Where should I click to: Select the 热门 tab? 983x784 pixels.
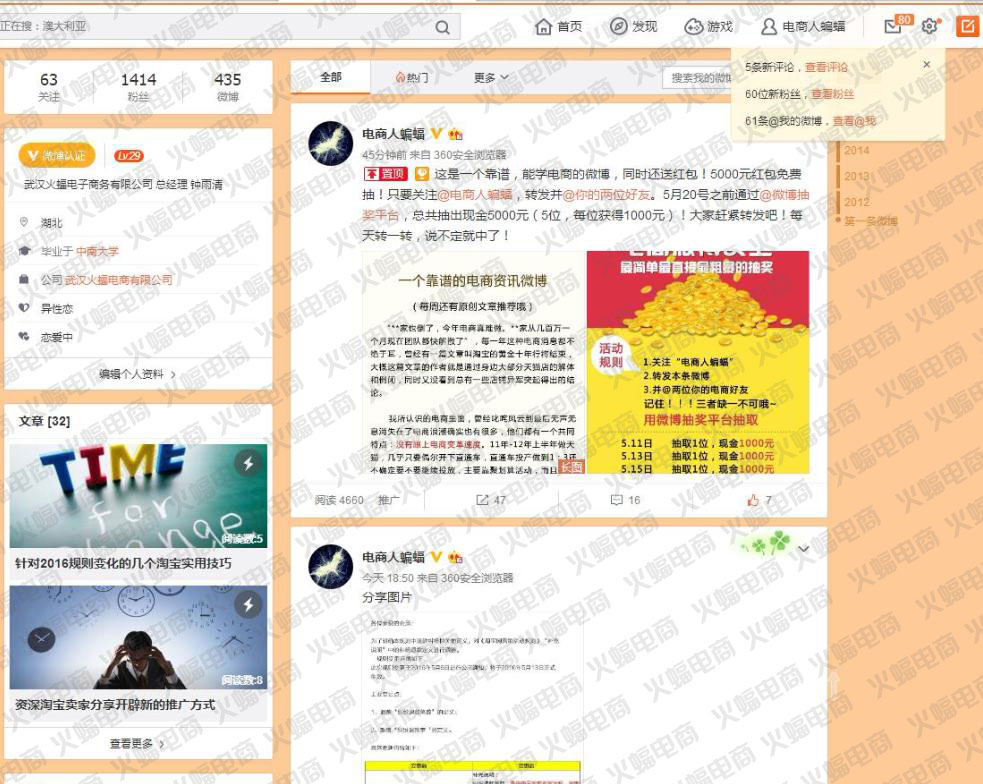[x=412, y=78]
